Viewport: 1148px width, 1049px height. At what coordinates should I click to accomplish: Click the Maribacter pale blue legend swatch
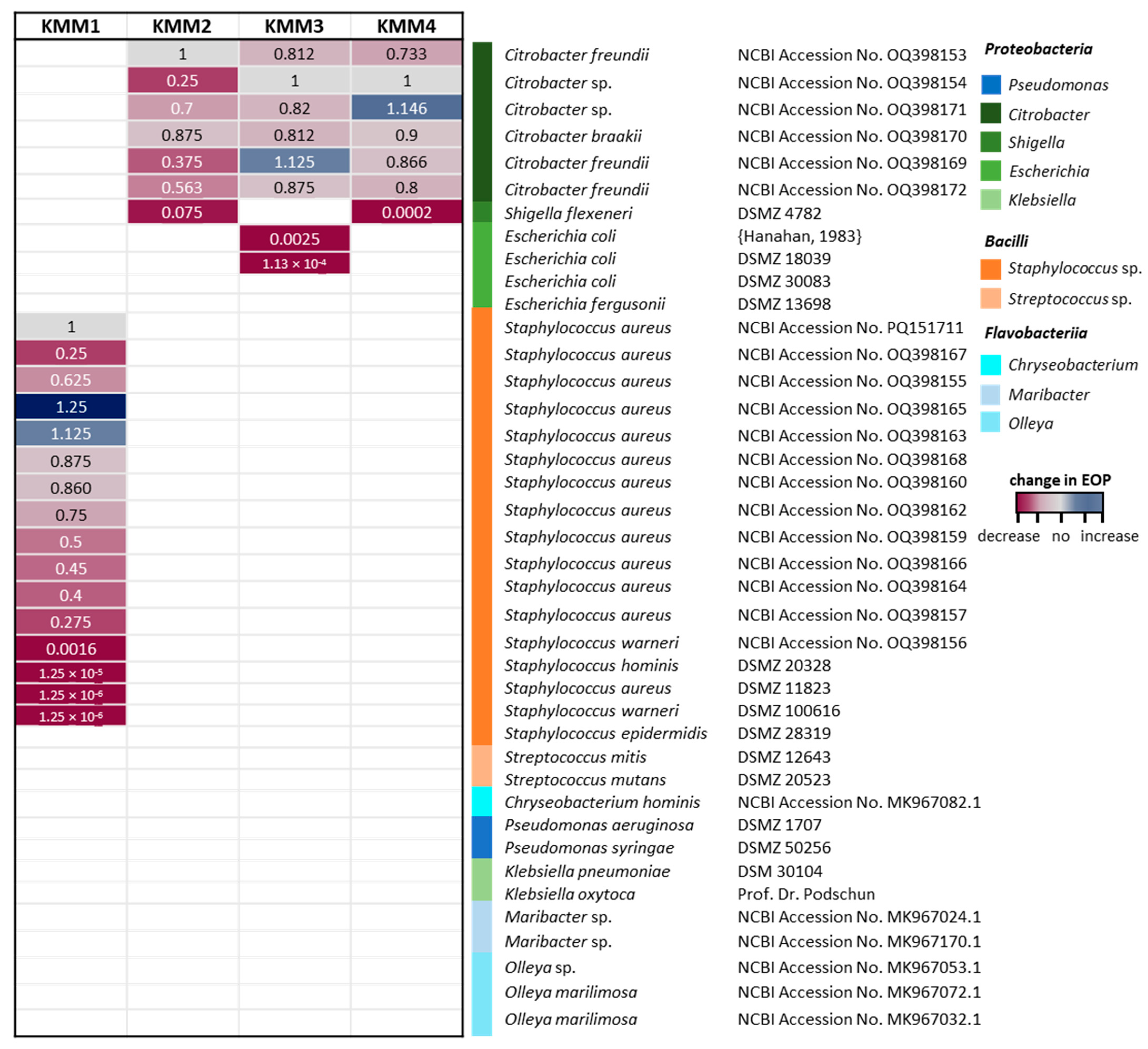coord(991,395)
